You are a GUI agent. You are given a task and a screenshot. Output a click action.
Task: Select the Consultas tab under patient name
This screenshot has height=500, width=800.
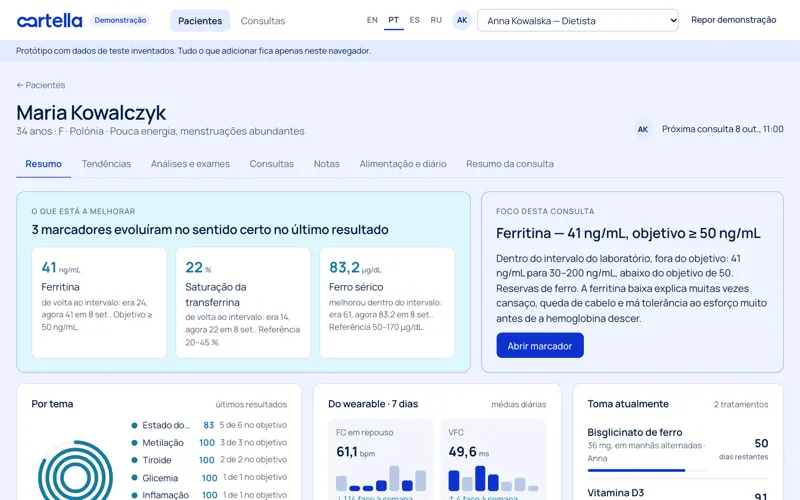point(271,164)
